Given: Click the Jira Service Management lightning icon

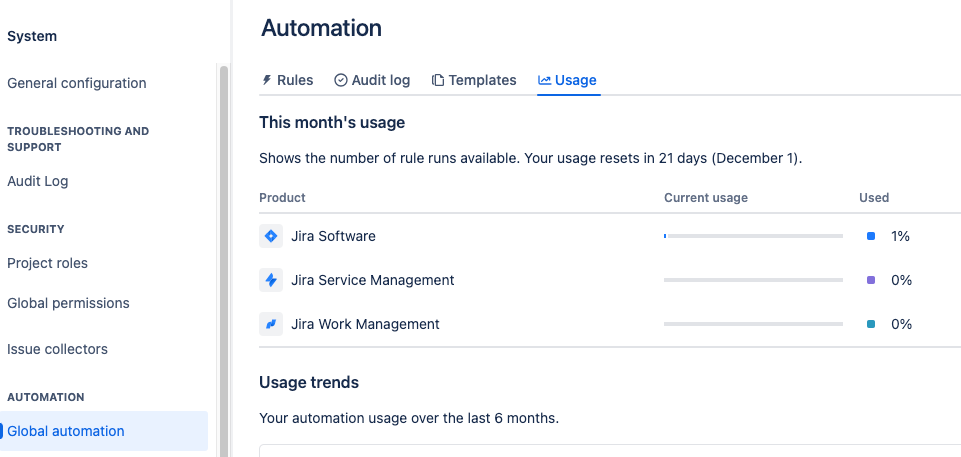Looking at the screenshot, I should 270,280.
